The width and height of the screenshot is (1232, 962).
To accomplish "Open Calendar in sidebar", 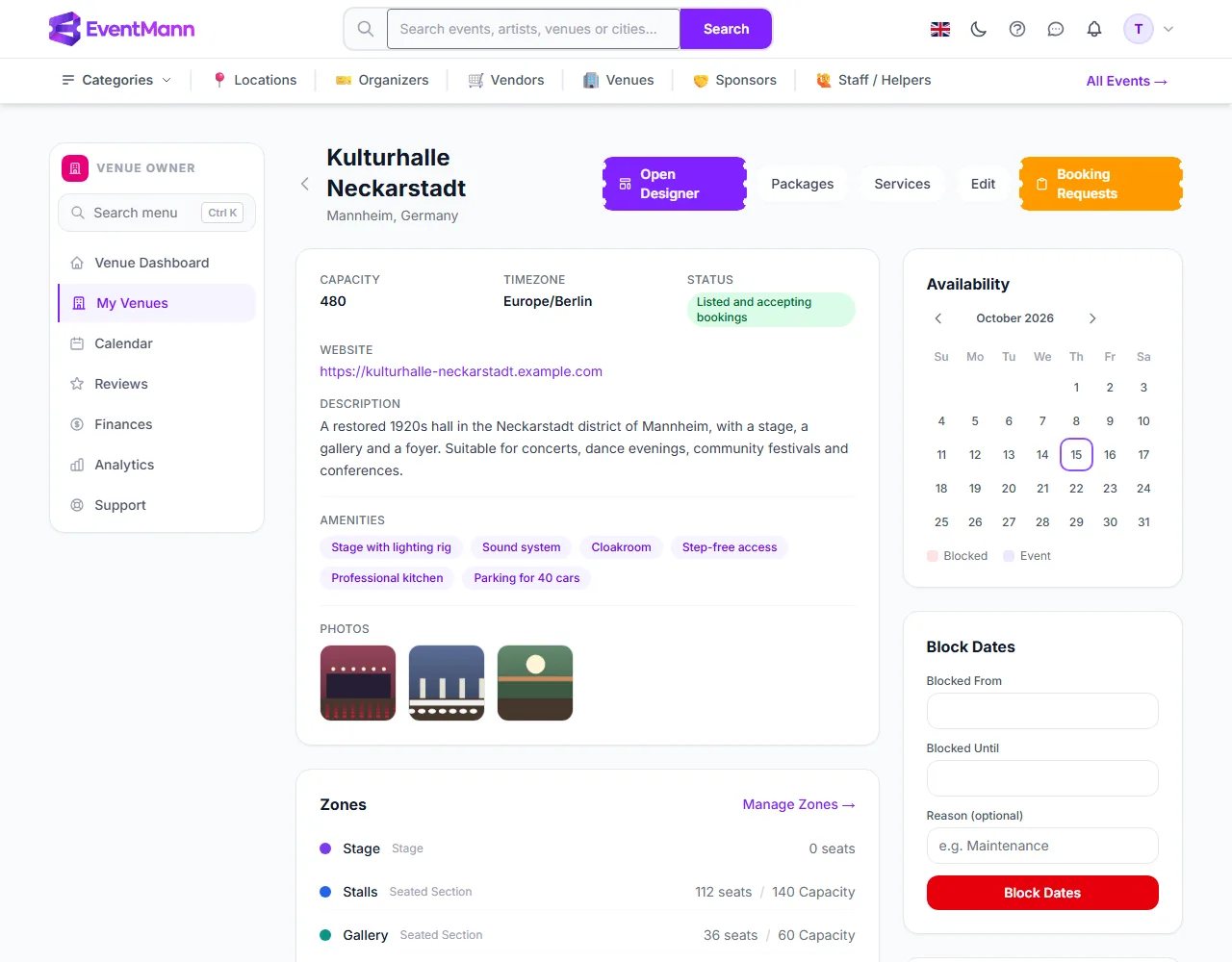I will (x=157, y=343).
